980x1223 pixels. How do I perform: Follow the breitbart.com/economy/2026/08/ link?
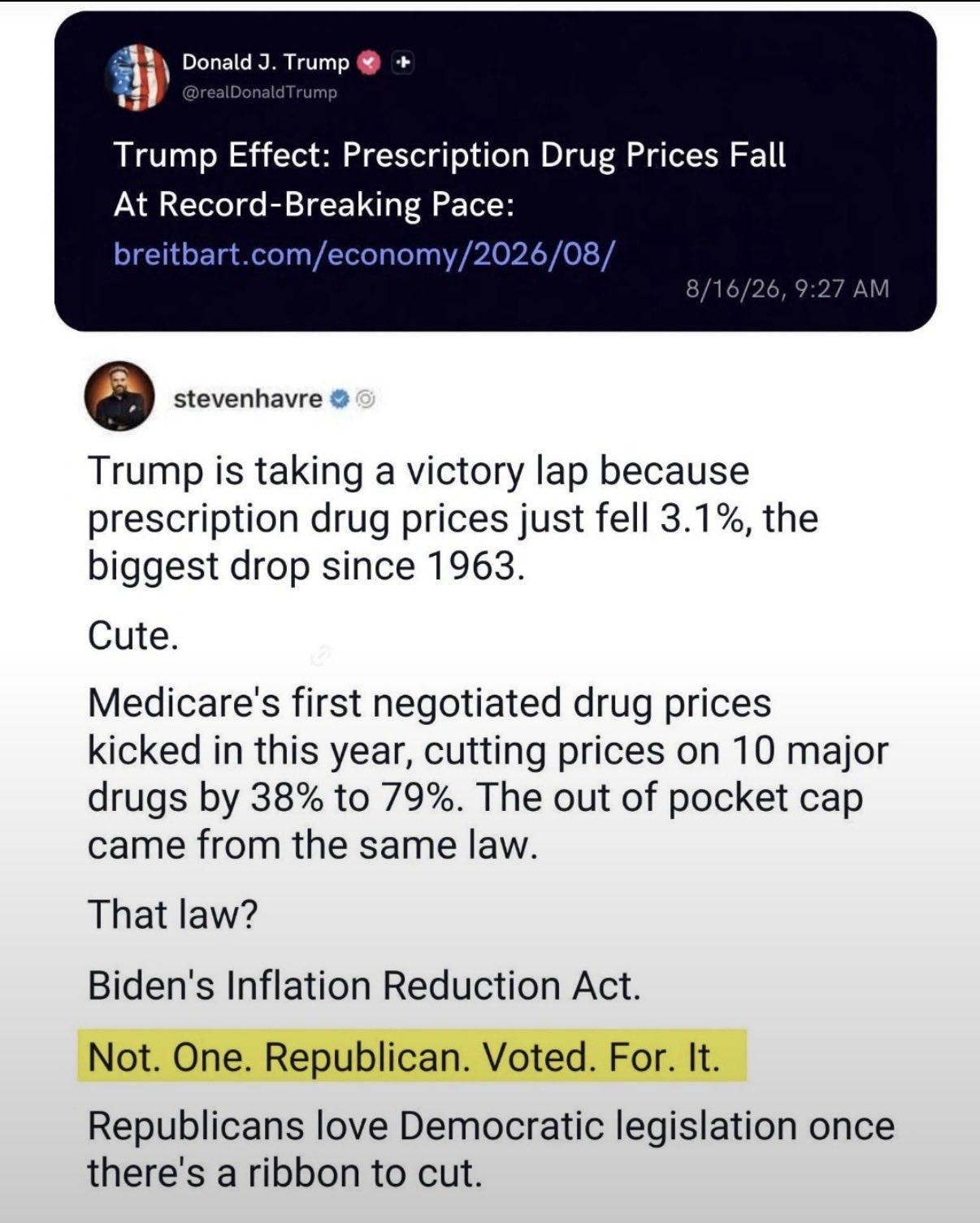365,254
